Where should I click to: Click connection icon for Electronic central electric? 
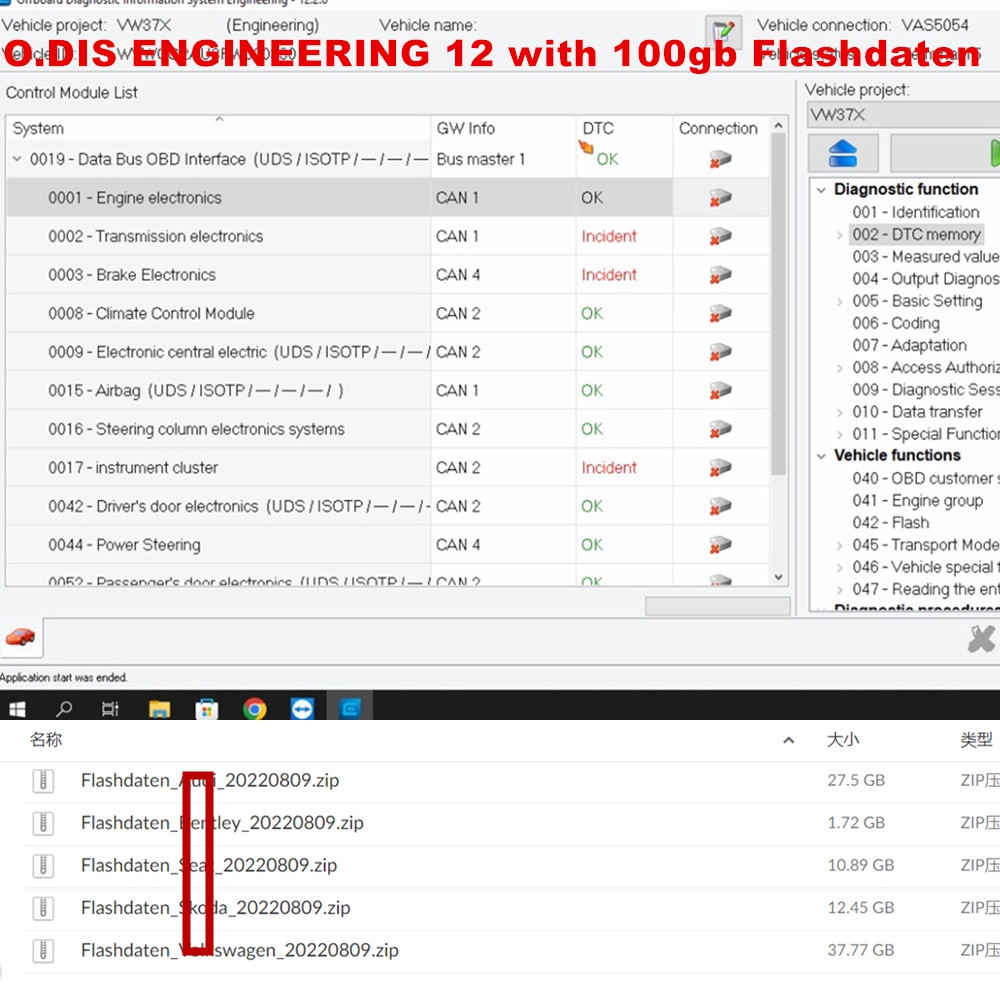pyautogui.click(x=720, y=352)
